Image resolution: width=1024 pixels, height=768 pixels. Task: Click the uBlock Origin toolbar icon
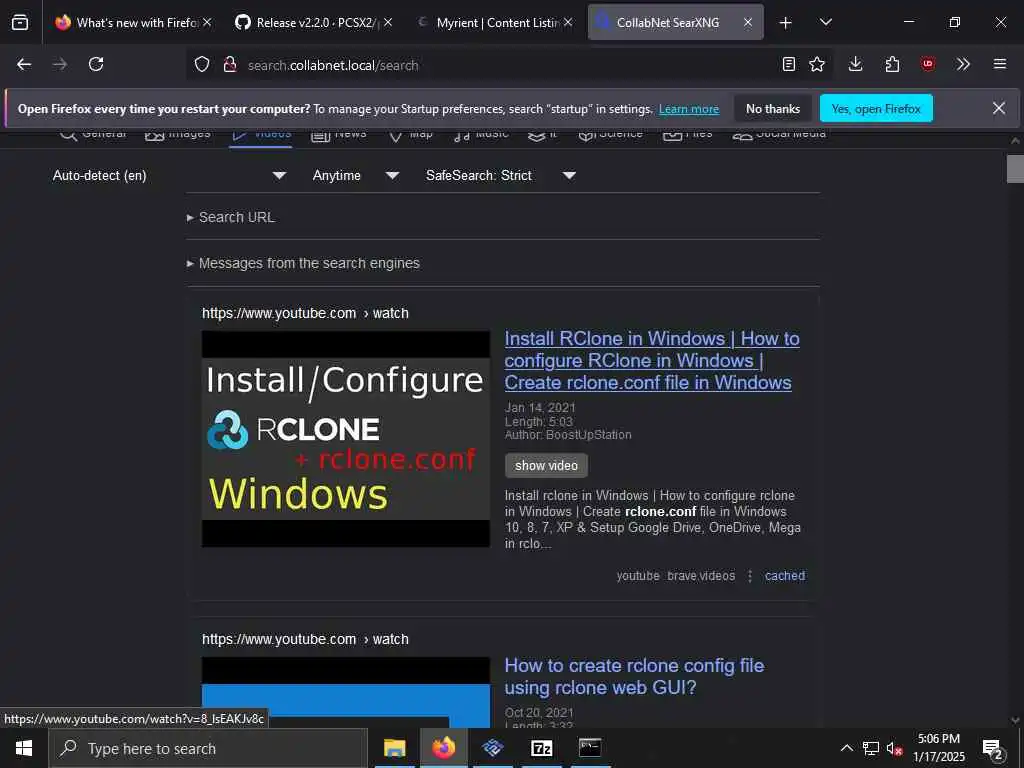click(x=927, y=64)
